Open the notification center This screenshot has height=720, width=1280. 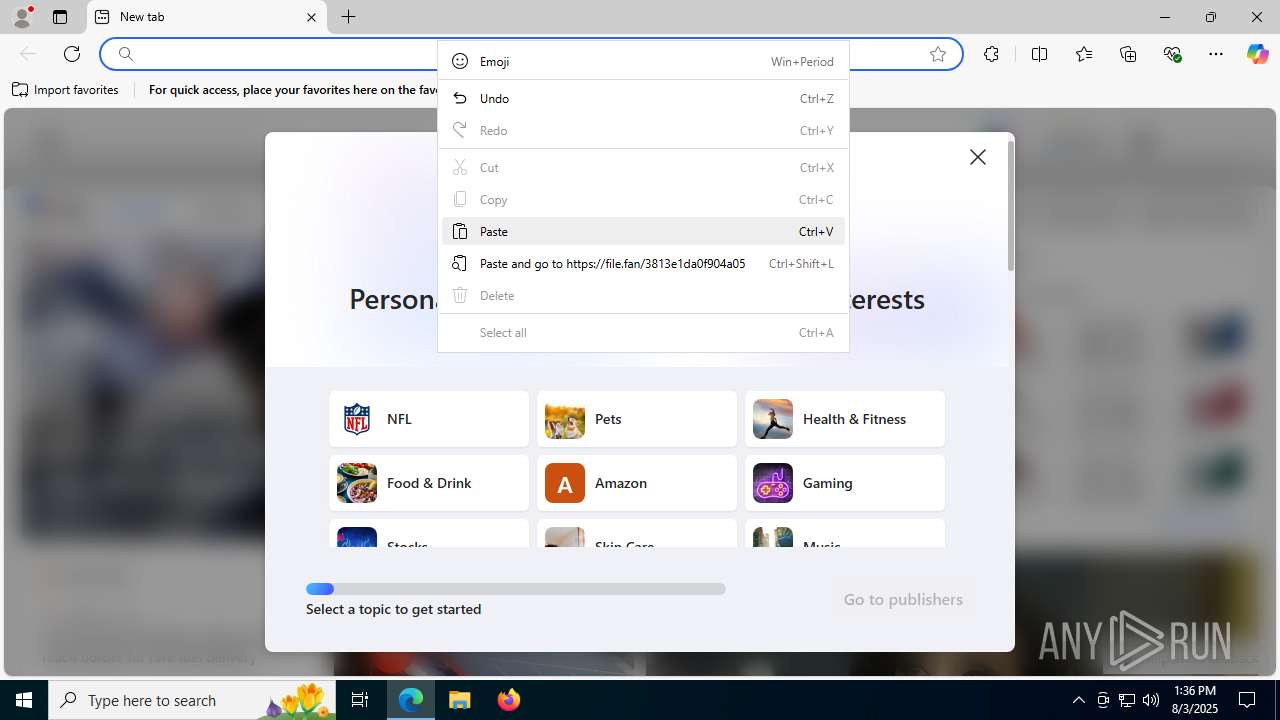tap(1248, 700)
